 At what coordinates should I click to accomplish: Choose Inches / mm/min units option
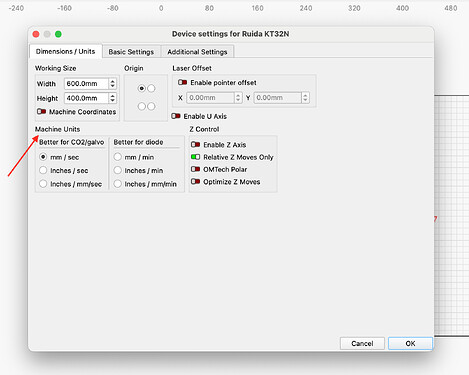(117, 184)
